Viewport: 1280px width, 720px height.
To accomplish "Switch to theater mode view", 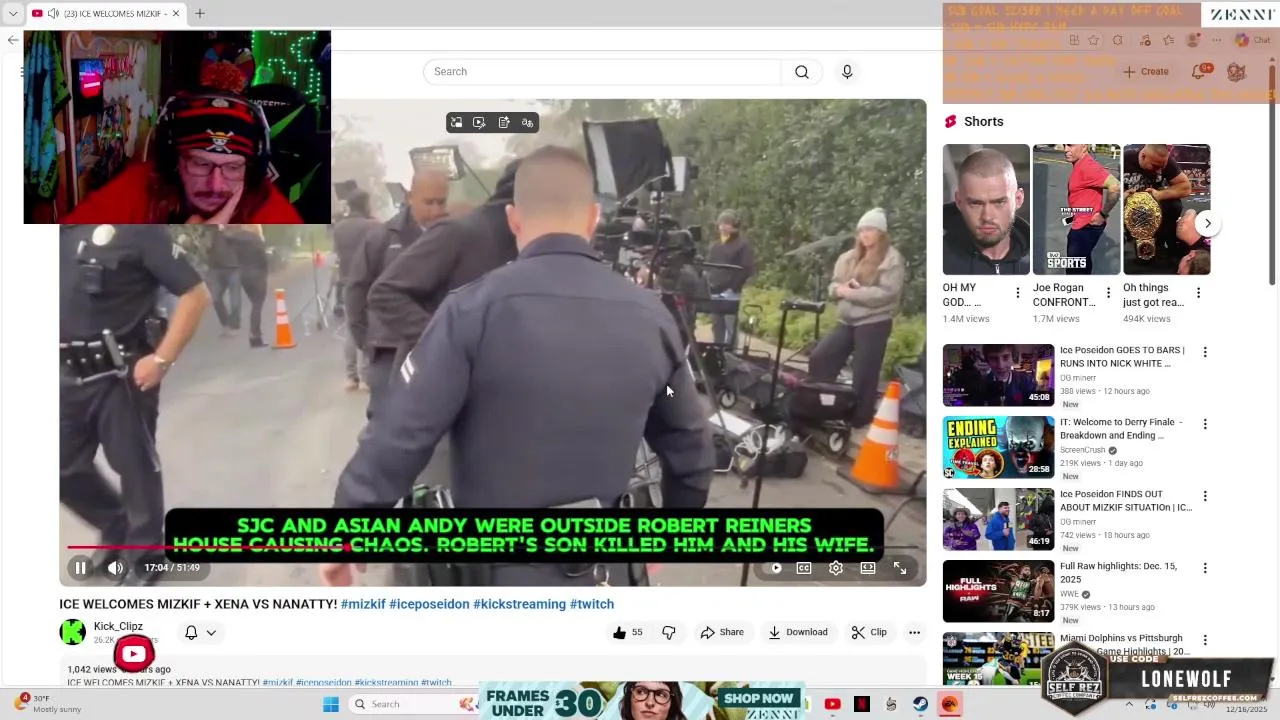I will (x=868, y=568).
